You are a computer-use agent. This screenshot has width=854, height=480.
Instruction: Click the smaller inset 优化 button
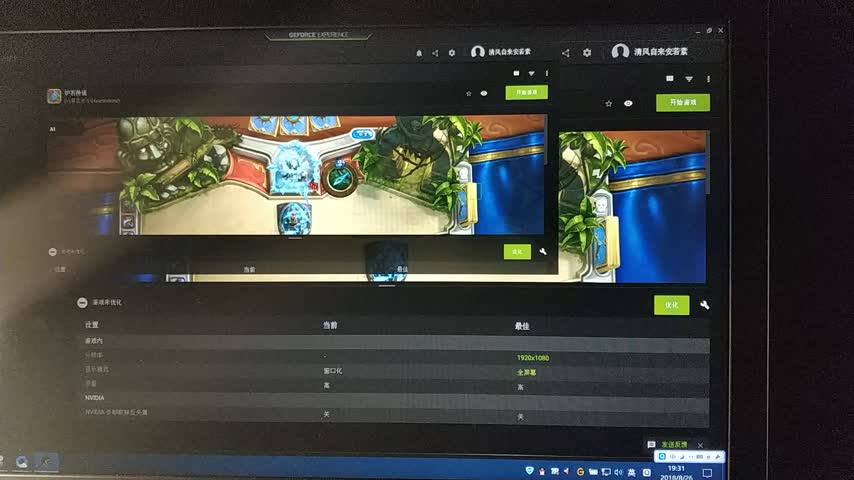pos(517,252)
